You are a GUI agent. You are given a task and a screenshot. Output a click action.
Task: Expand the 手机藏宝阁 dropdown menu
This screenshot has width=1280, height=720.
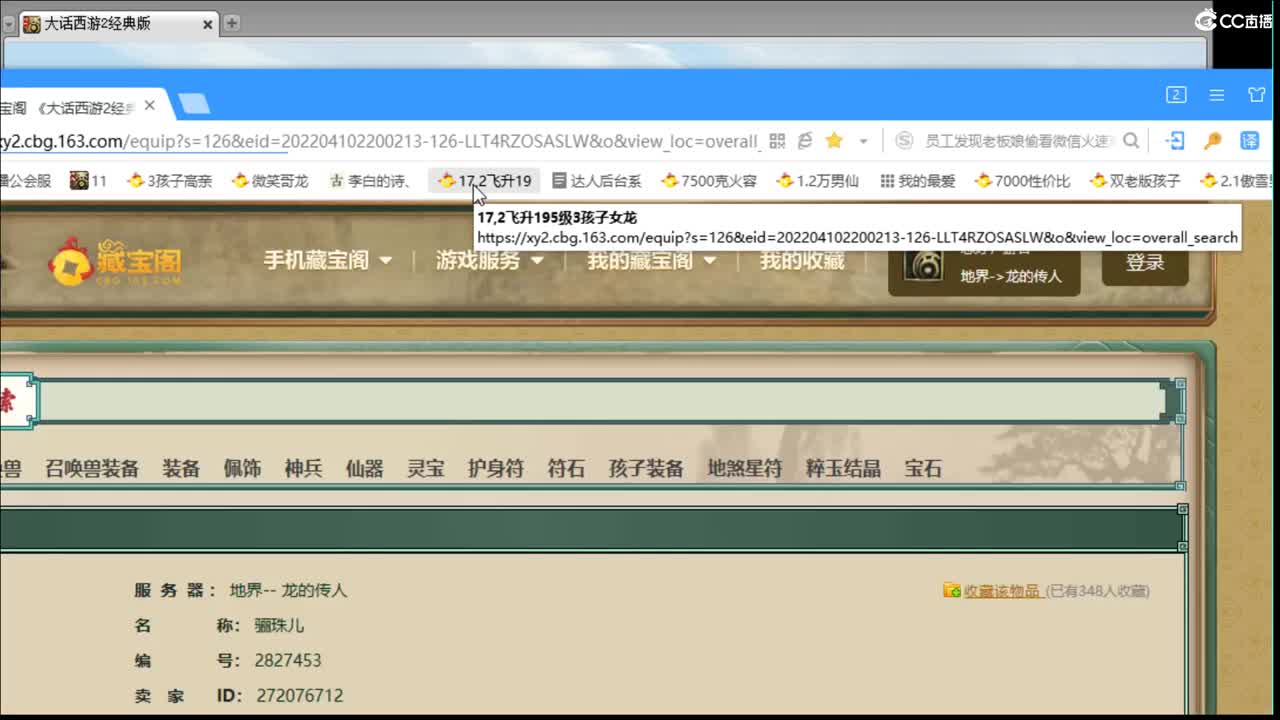click(x=327, y=261)
